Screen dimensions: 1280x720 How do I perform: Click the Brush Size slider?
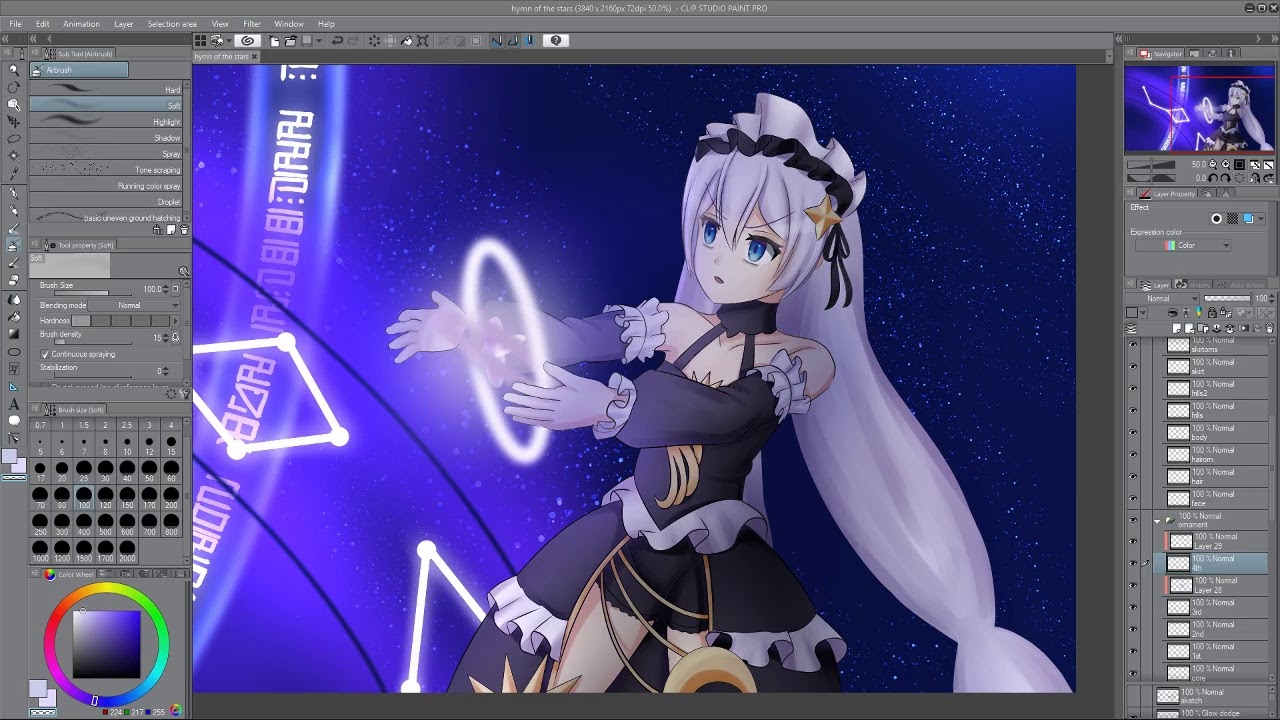[93, 293]
